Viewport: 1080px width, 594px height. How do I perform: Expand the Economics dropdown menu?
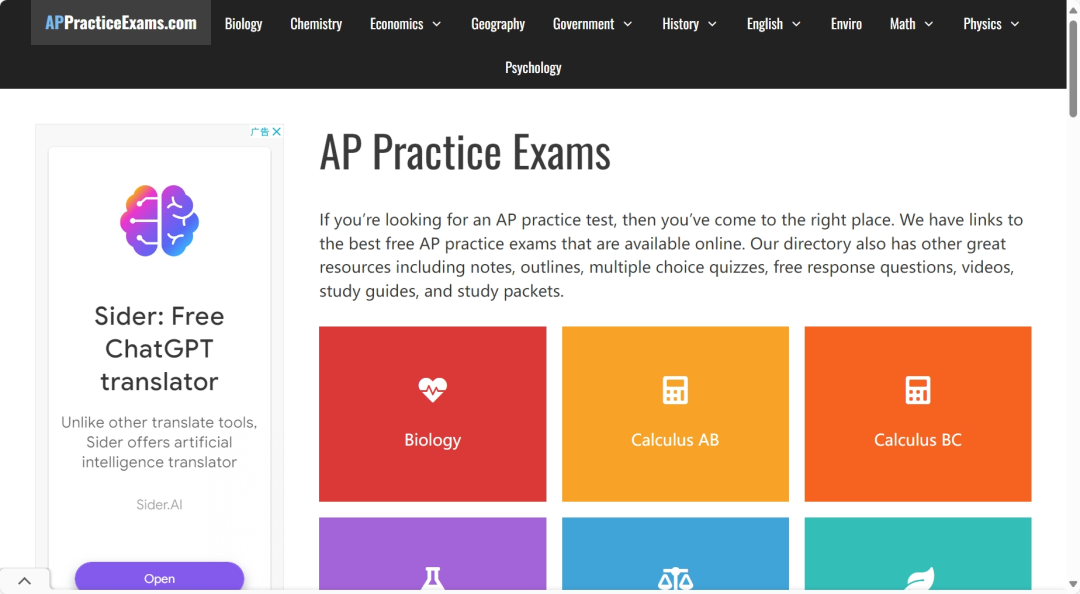pos(436,24)
